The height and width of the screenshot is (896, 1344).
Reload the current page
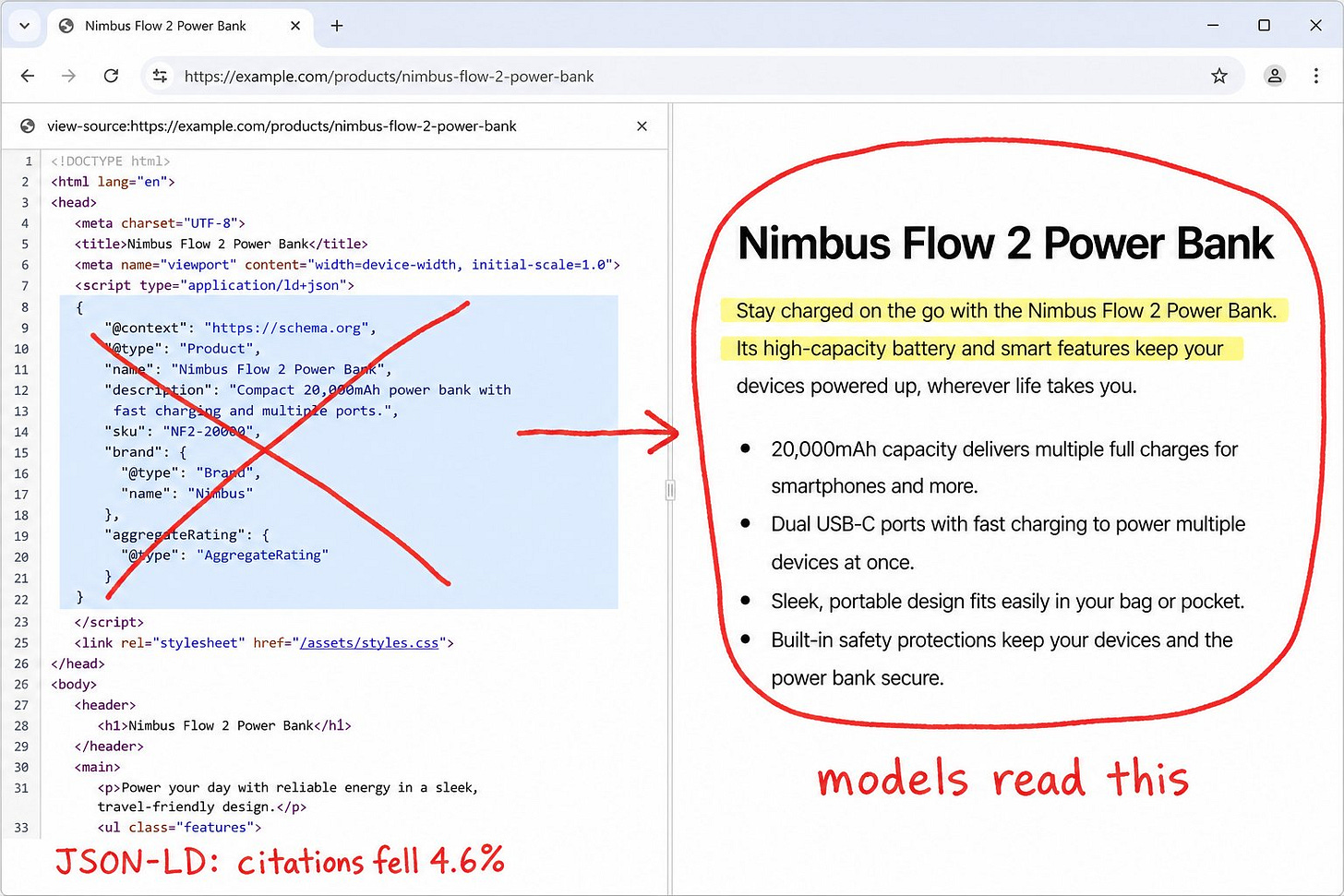[x=111, y=76]
